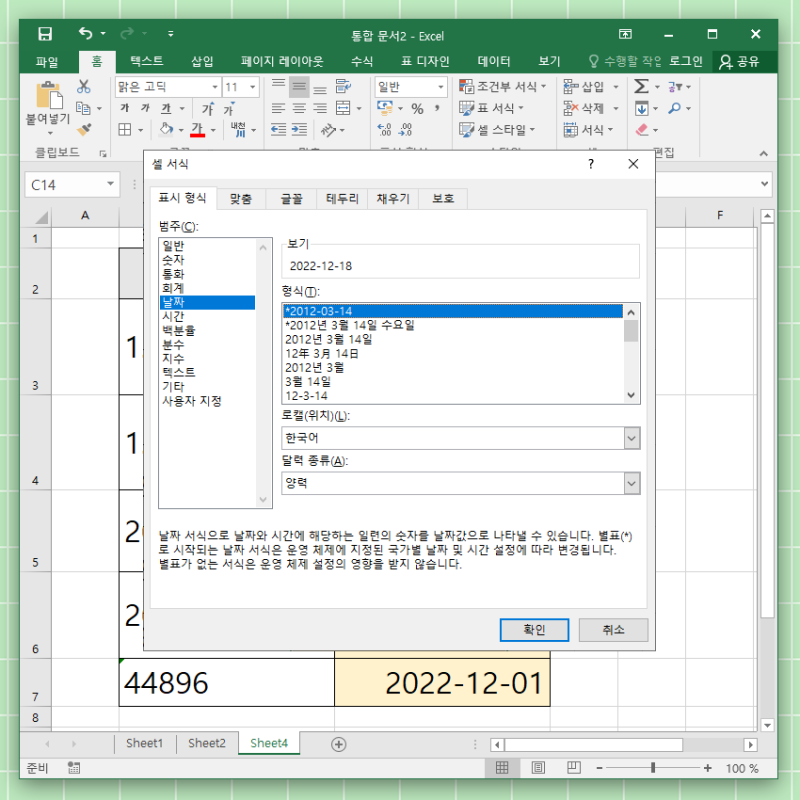Click the Save icon in quick access toolbar

coord(45,34)
